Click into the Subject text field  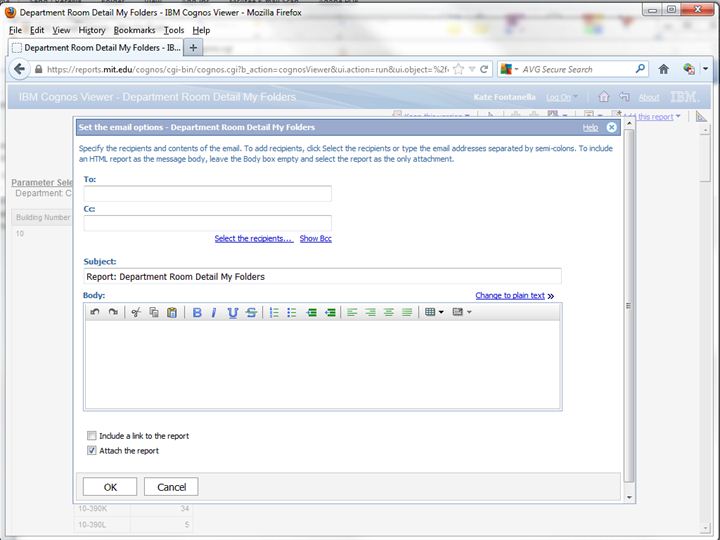[x=322, y=276]
